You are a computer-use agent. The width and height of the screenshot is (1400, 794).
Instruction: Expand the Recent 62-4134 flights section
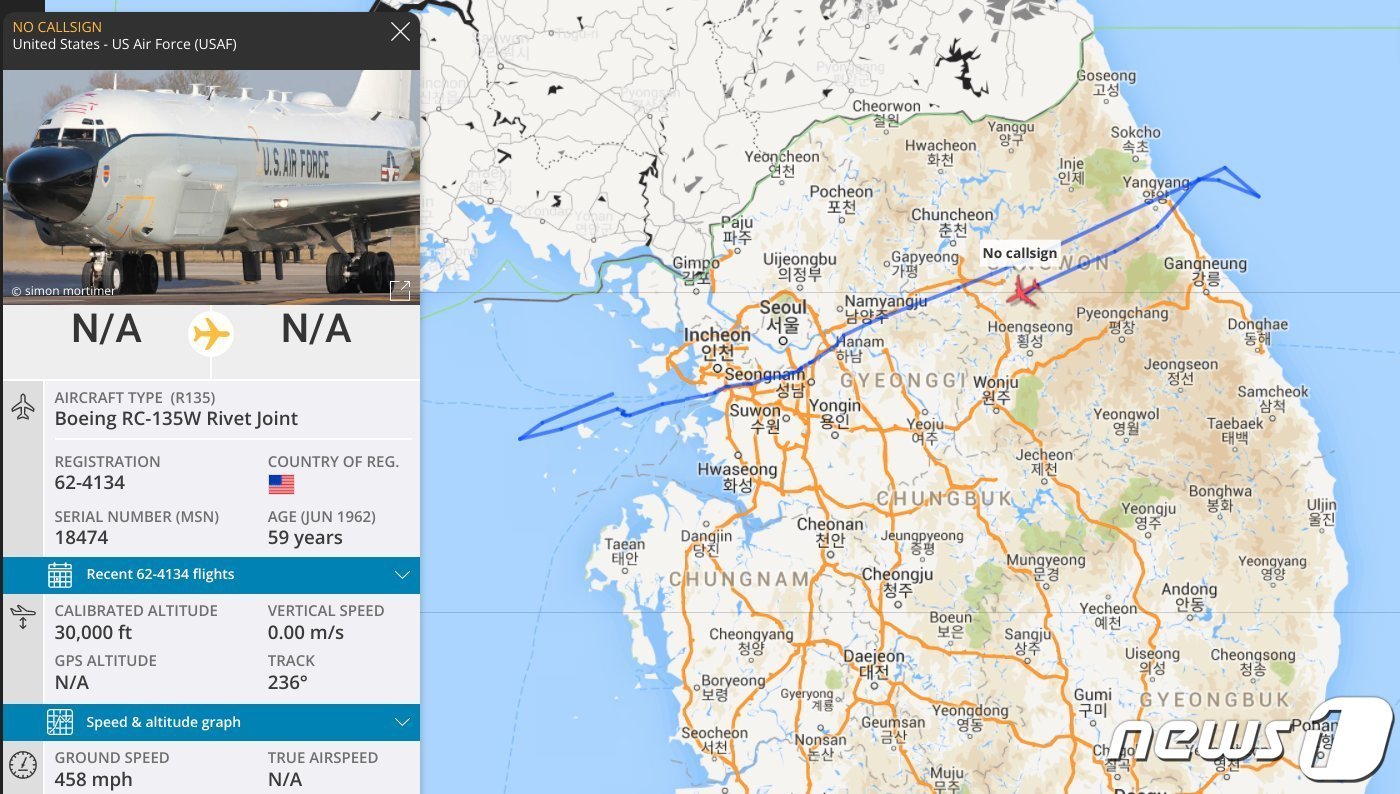coord(402,575)
